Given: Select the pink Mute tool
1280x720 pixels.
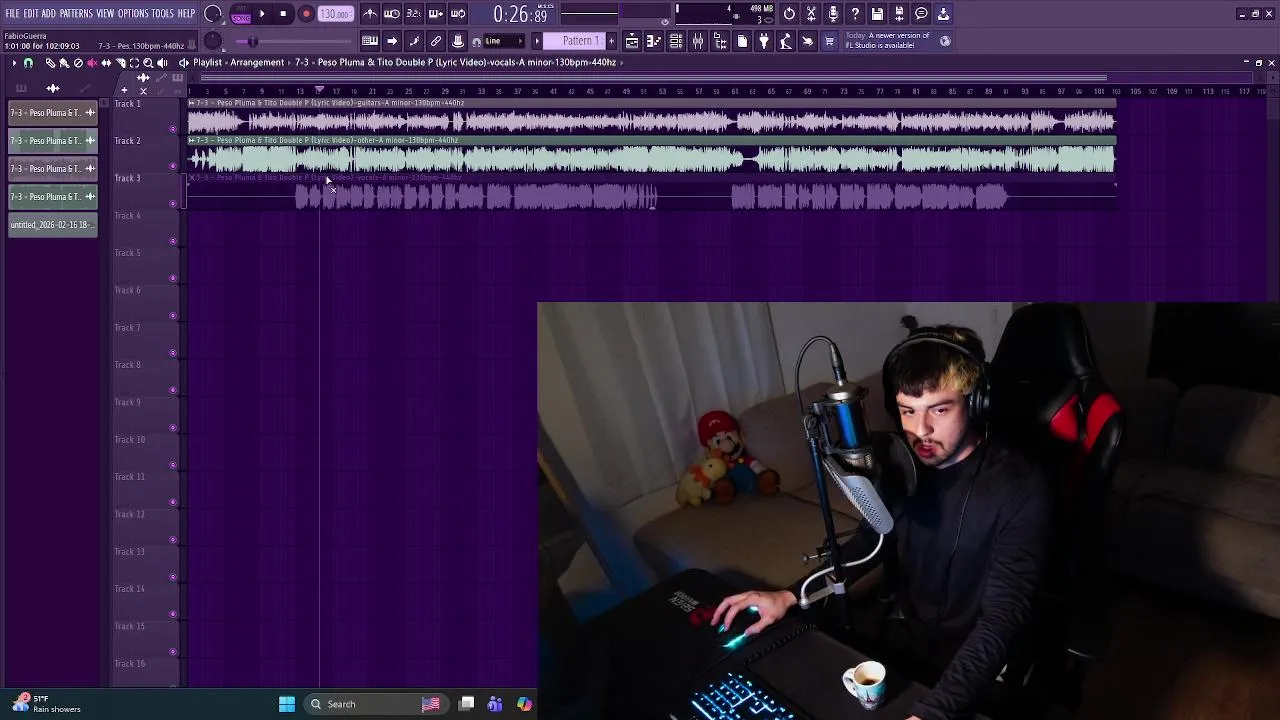Looking at the screenshot, I should (92, 62).
